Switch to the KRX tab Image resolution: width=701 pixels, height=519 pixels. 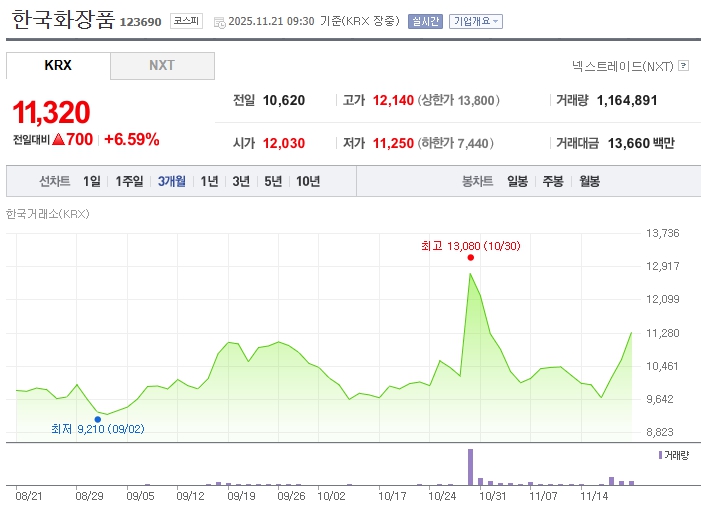[58, 66]
